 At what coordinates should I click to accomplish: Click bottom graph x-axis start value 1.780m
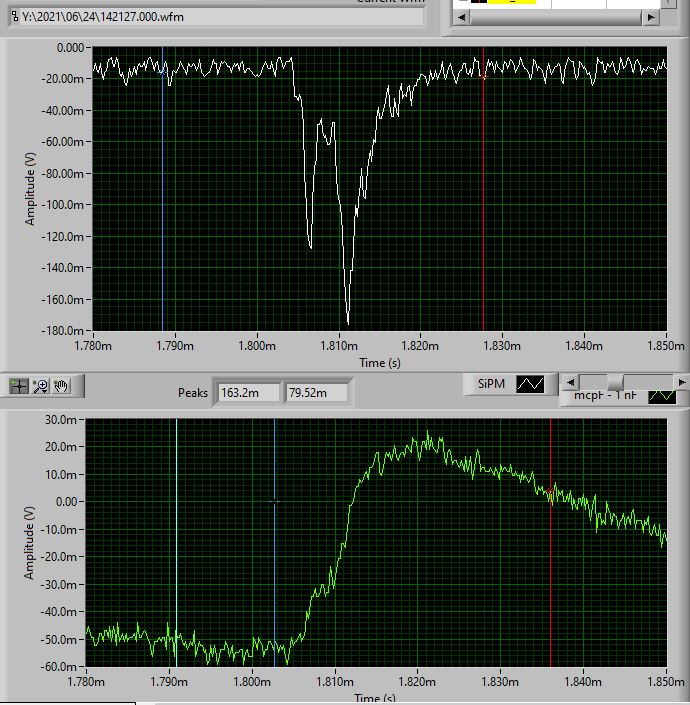click(x=86, y=682)
